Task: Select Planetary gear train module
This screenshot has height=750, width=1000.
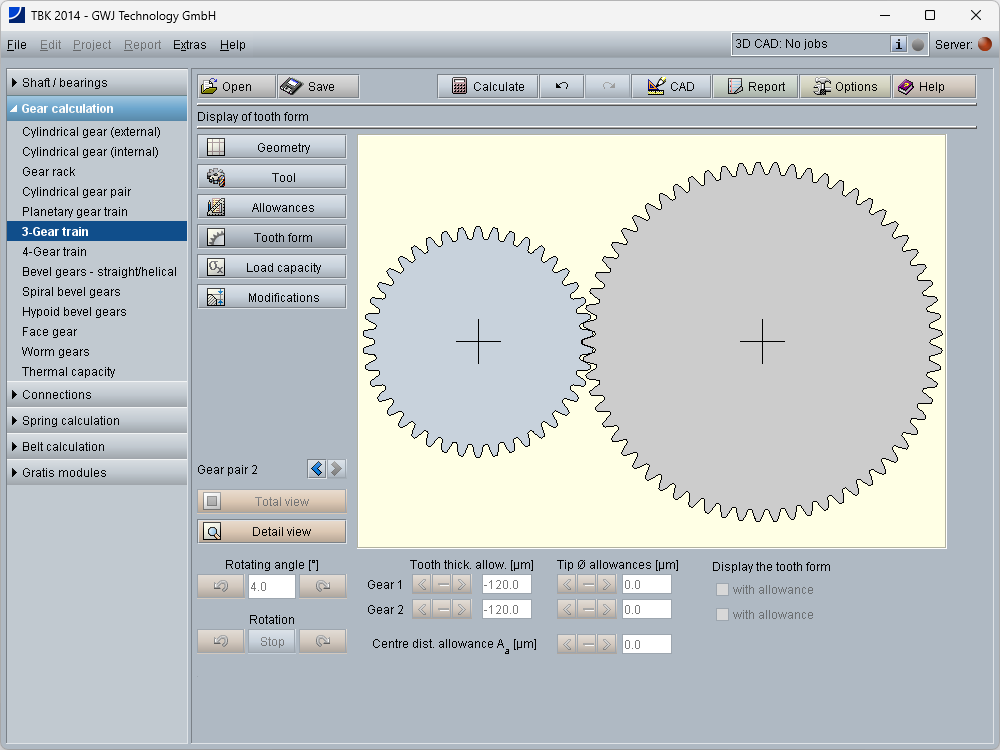Action: click(75, 212)
